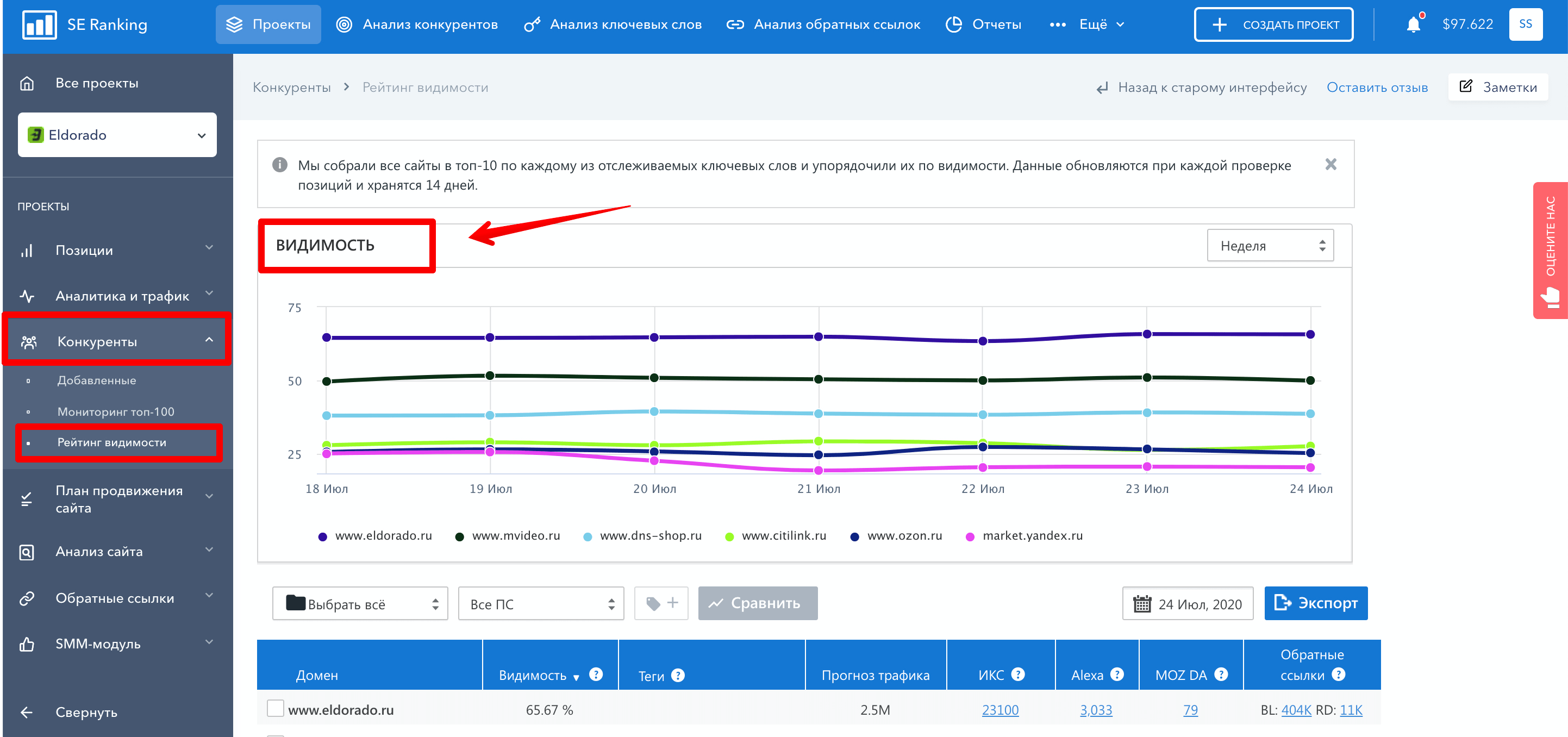Click the SMM-модуль thumbs-up icon
1568x737 pixels.
click(27, 644)
